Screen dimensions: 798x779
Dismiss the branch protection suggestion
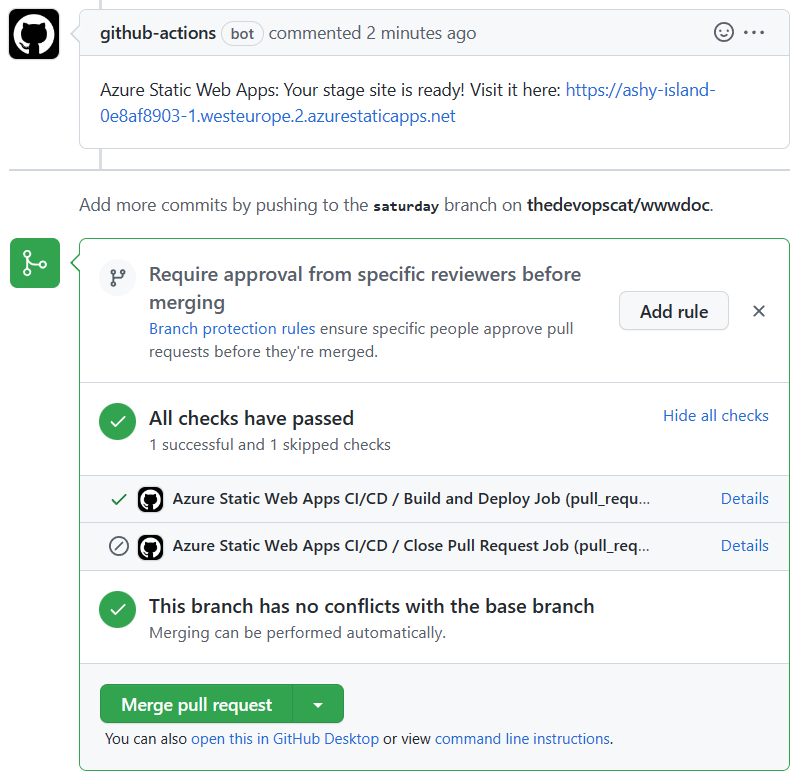758,311
